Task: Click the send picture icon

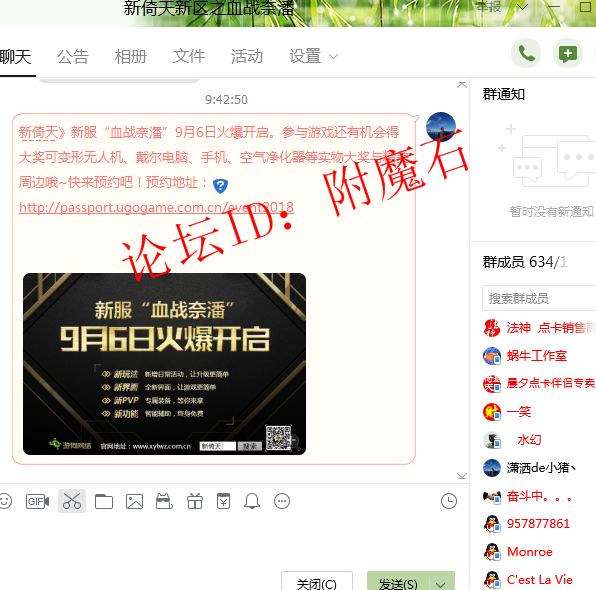Action: (x=134, y=501)
